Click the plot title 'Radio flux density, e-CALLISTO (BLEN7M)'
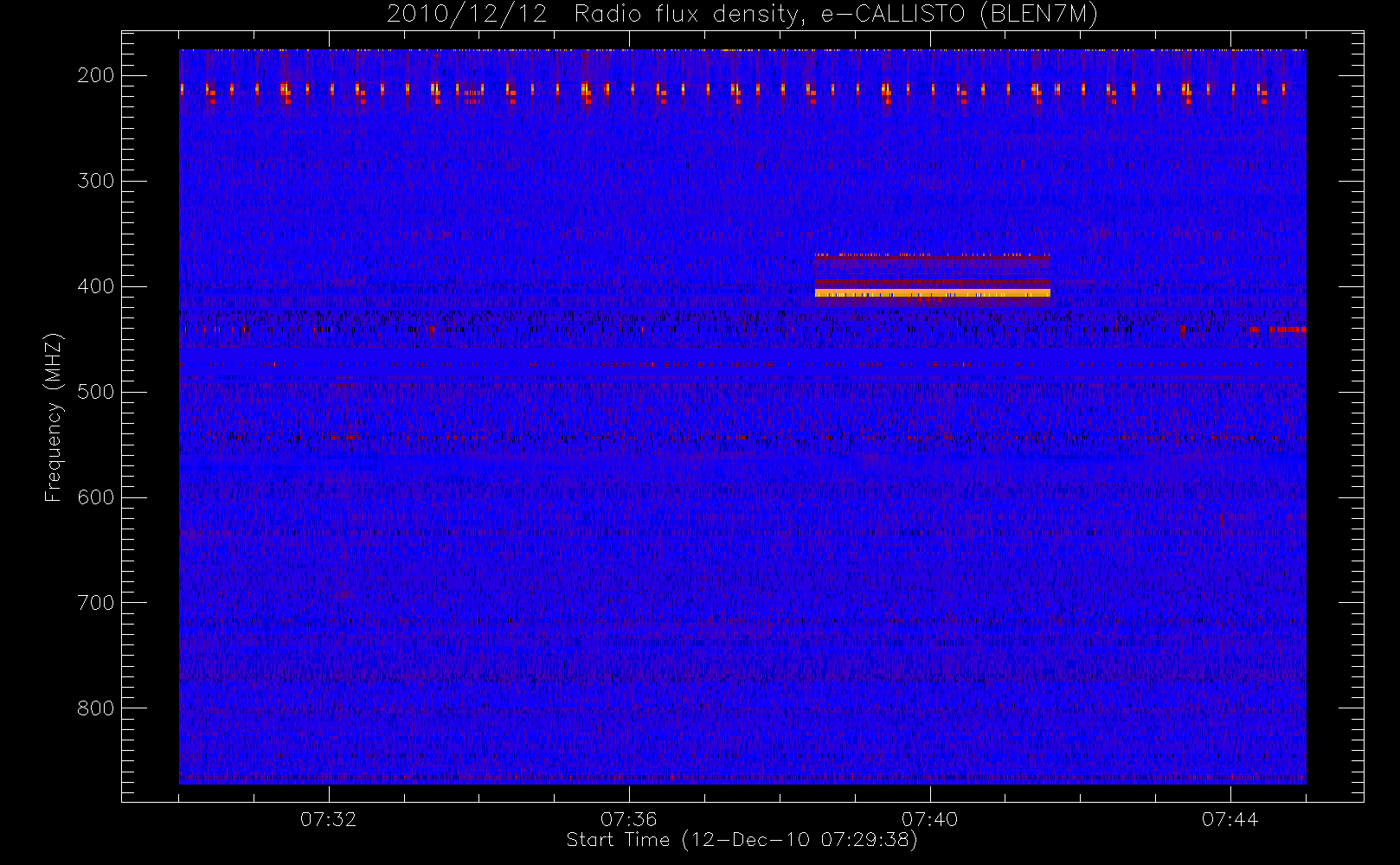This screenshot has height=865, width=1400. pyautogui.click(x=836, y=15)
